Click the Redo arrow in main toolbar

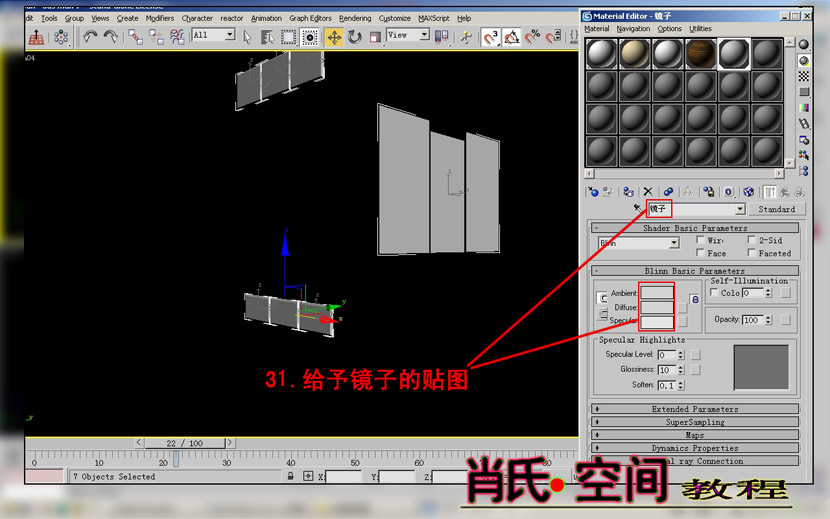click(111, 37)
